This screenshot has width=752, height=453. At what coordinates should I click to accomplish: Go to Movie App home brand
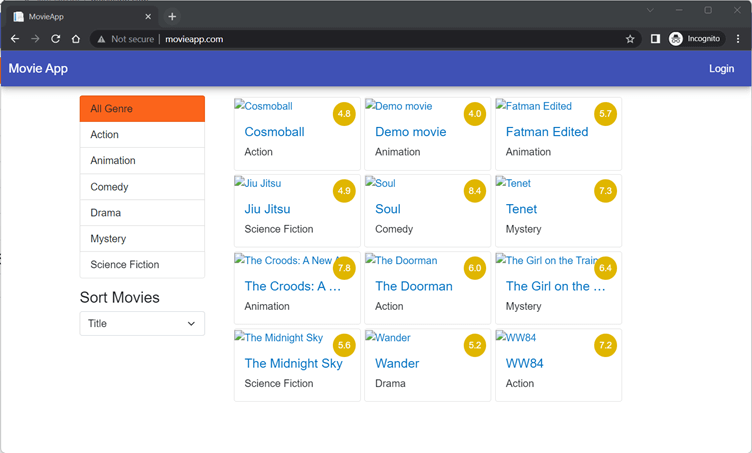(38, 69)
